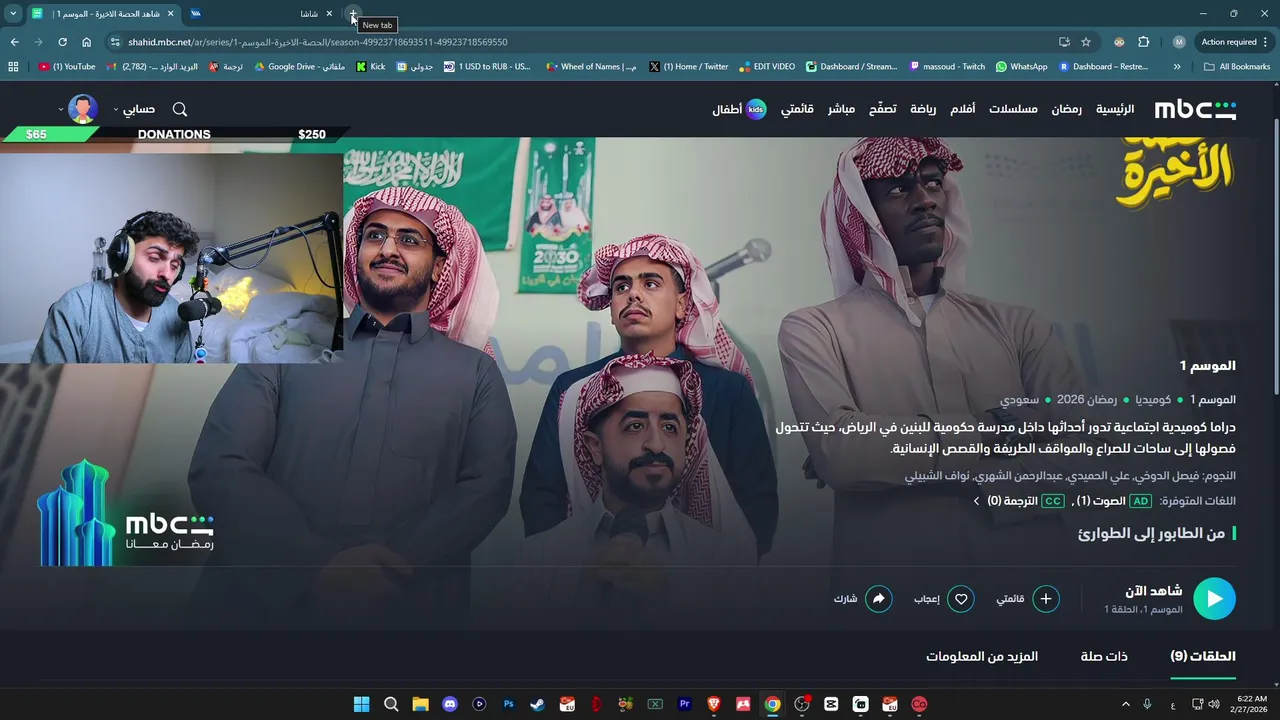The height and width of the screenshot is (720, 1280).
Task: Open CapCut from the taskbar
Action: [831, 704]
